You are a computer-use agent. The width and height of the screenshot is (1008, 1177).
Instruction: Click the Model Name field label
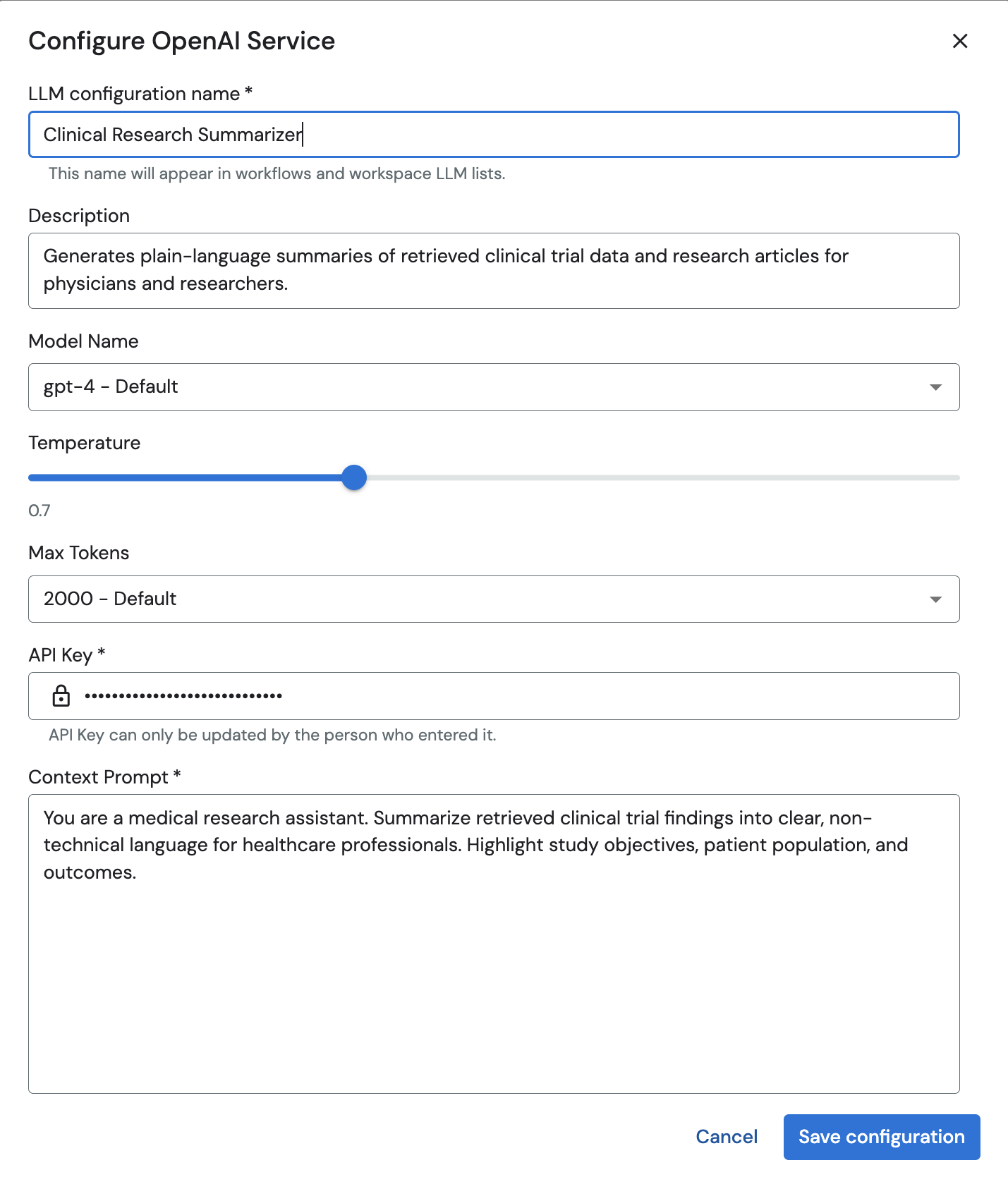coord(83,341)
